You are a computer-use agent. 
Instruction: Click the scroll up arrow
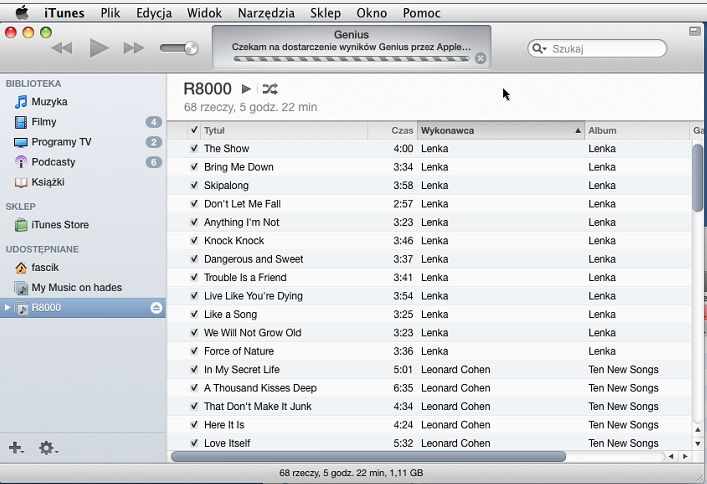698,429
